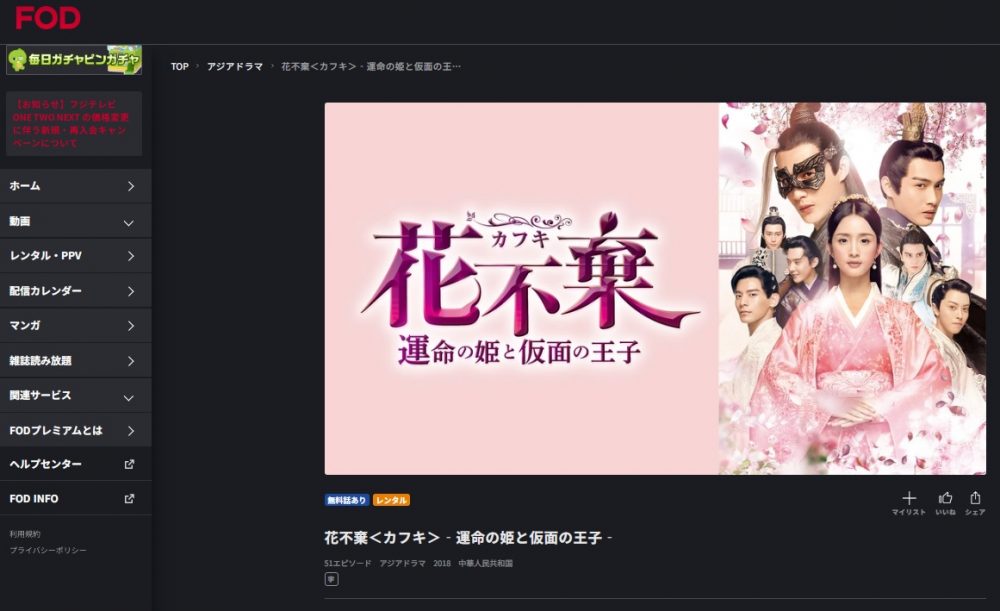Open the レンタル・PPV menu item

(75, 256)
